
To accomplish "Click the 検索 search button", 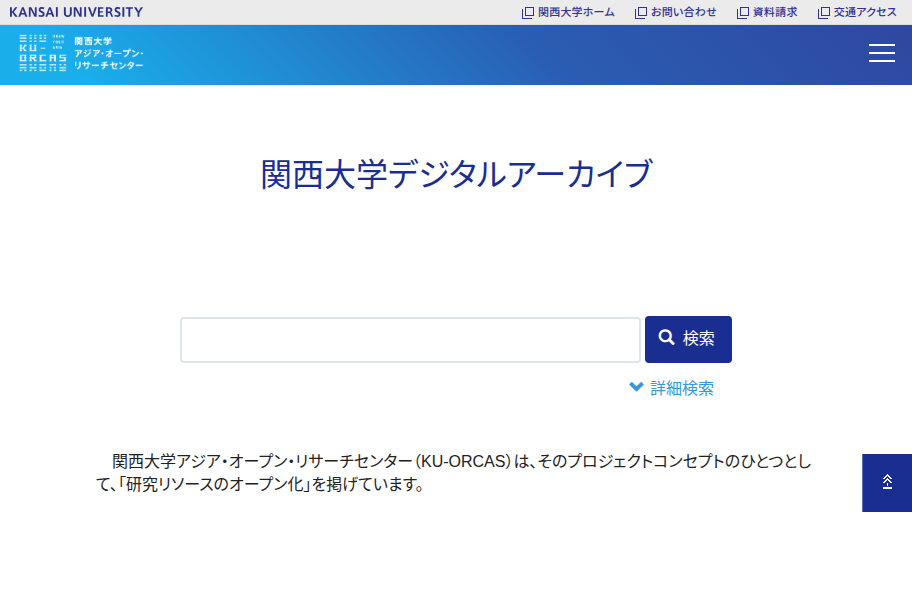I will 688,340.
